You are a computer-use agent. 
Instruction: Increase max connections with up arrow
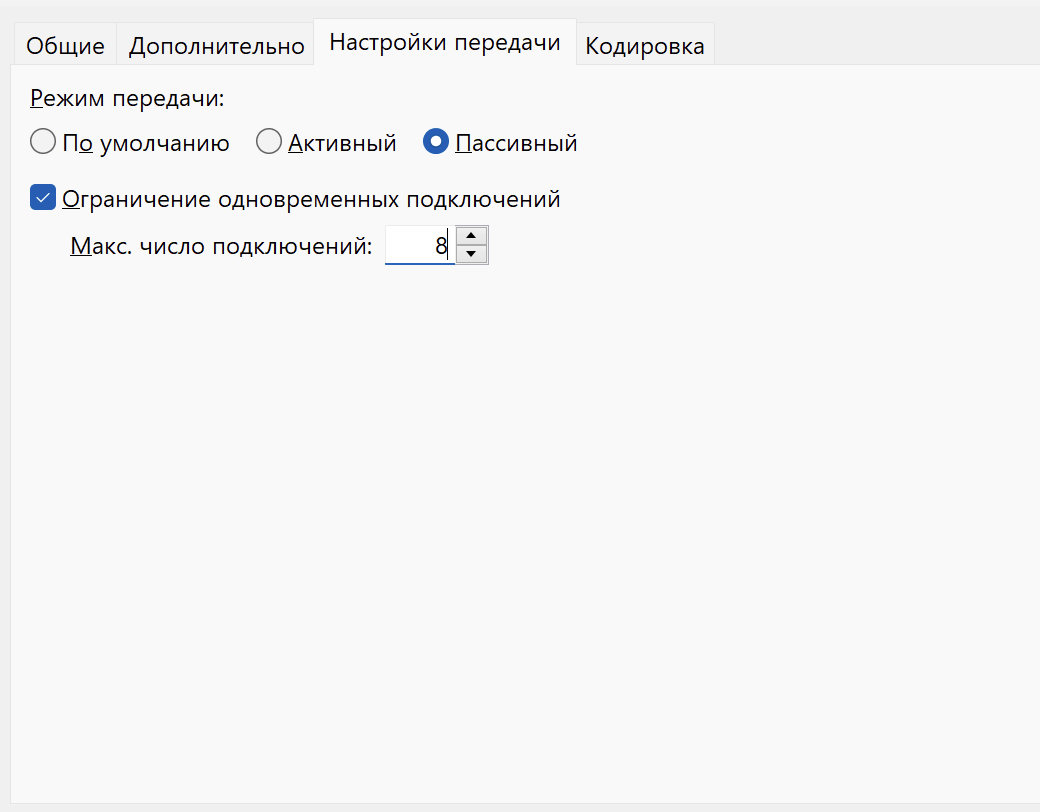(x=472, y=236)
